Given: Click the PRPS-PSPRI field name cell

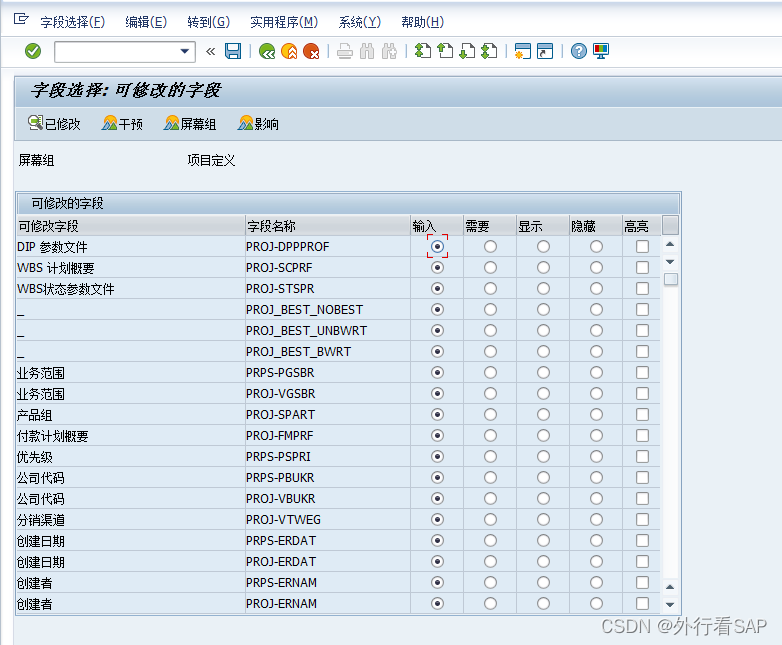Looking at the screenshot, I should (x=328, y=456).
